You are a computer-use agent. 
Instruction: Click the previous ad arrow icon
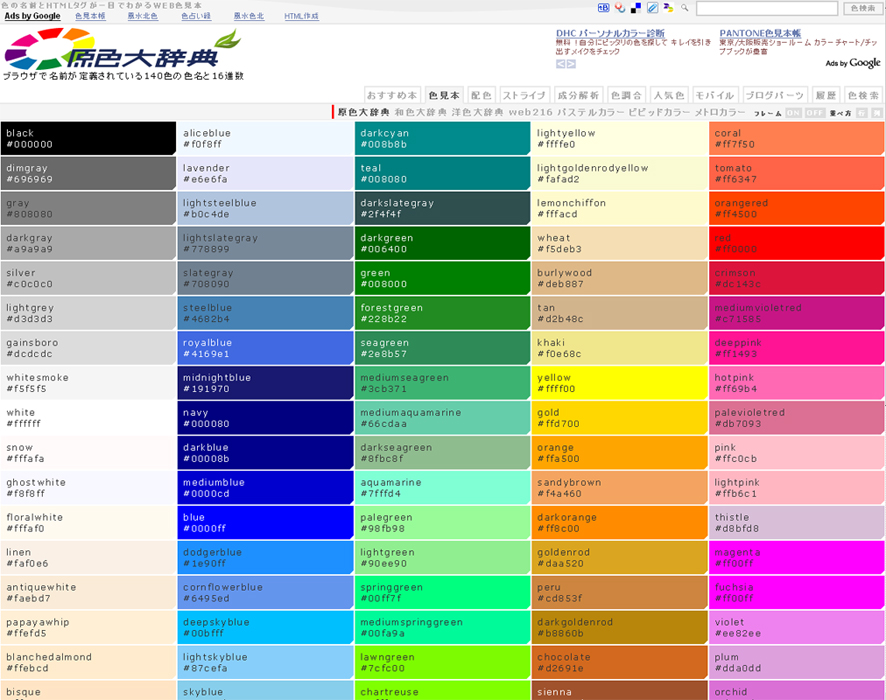(561, 64)
